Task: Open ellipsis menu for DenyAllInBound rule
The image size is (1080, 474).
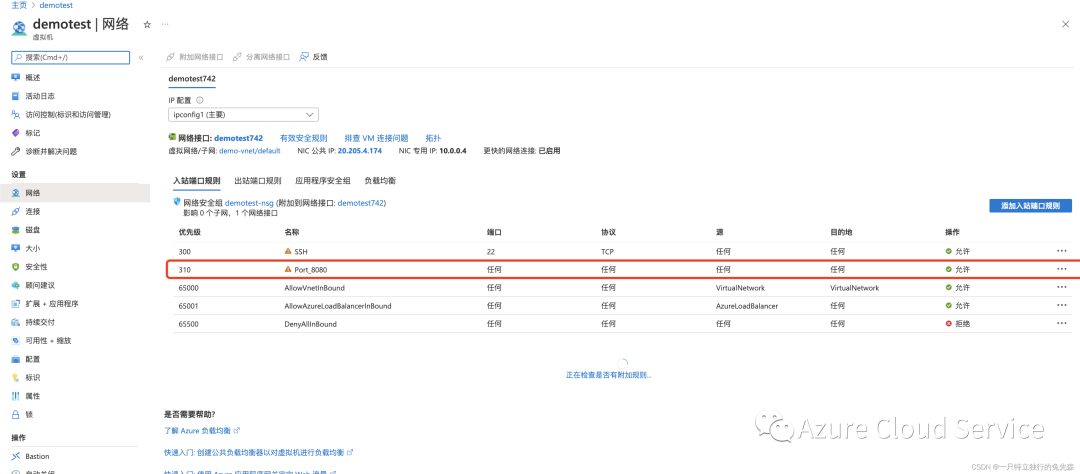Action: [x=1061, y=324]
